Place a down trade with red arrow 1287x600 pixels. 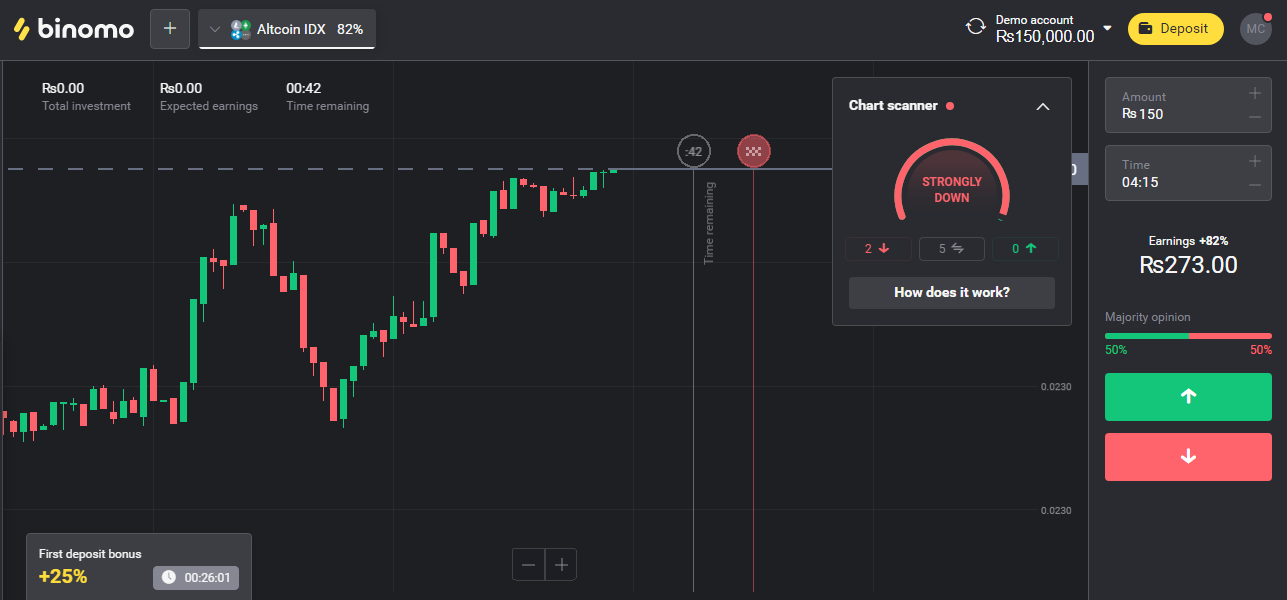point(1188,457)
